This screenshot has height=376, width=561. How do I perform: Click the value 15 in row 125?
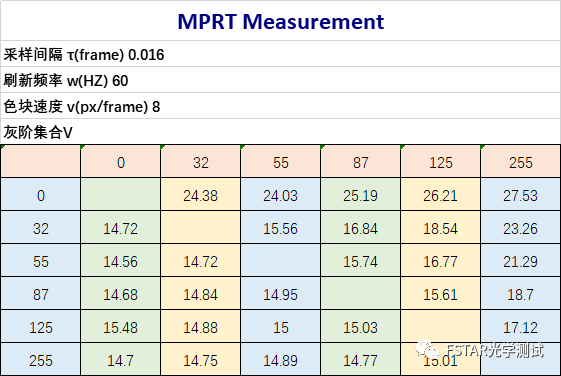(281, 327)
